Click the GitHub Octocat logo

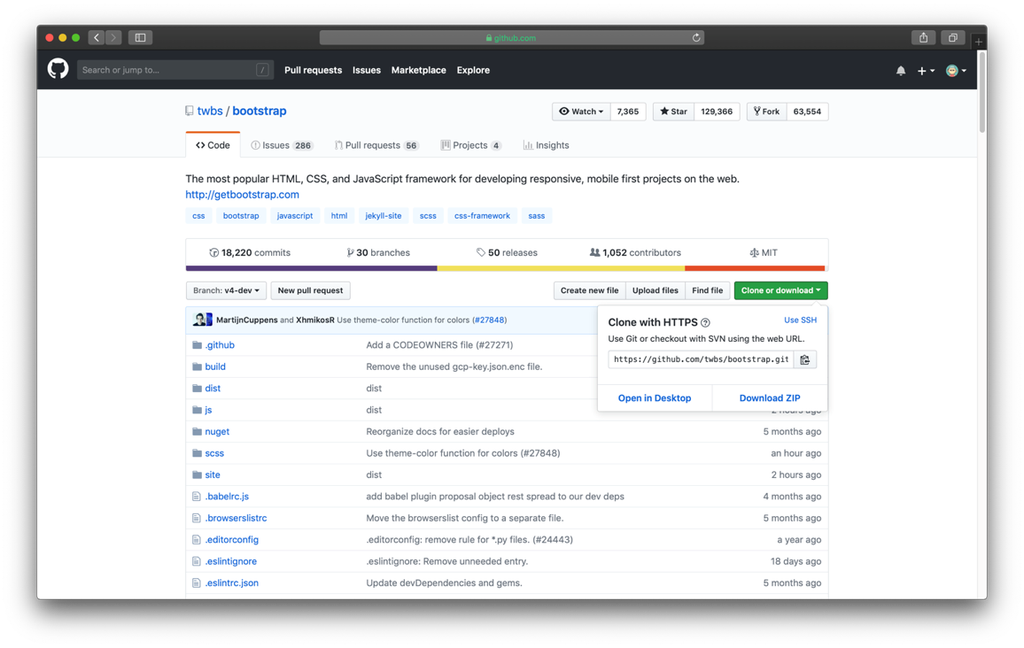pos(58,69)
